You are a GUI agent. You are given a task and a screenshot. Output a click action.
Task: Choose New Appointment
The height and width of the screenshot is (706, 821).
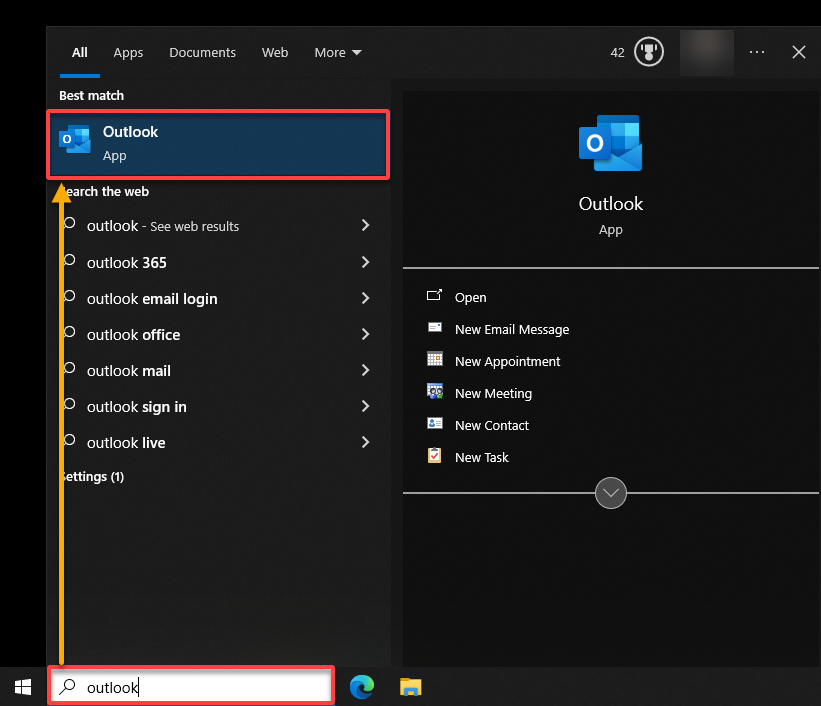click(507, 361)
